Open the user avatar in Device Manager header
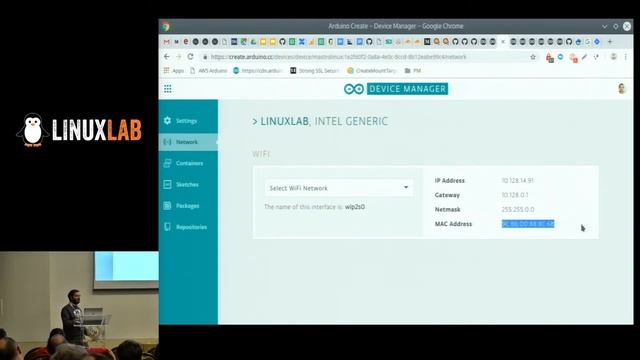Viewport: 640px width, 360px height. coord(621,89)
